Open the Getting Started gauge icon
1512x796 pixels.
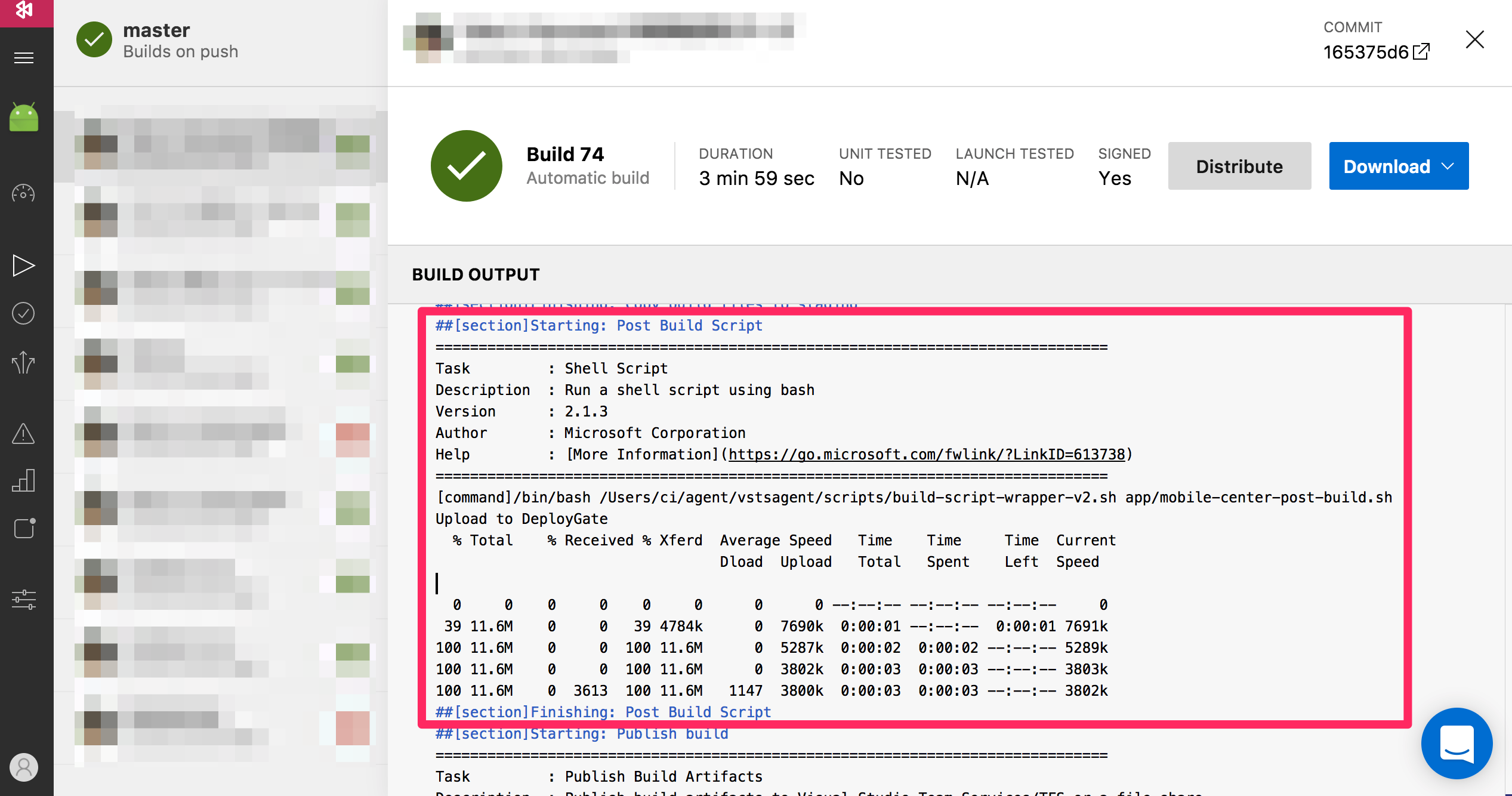coord(24,193)
